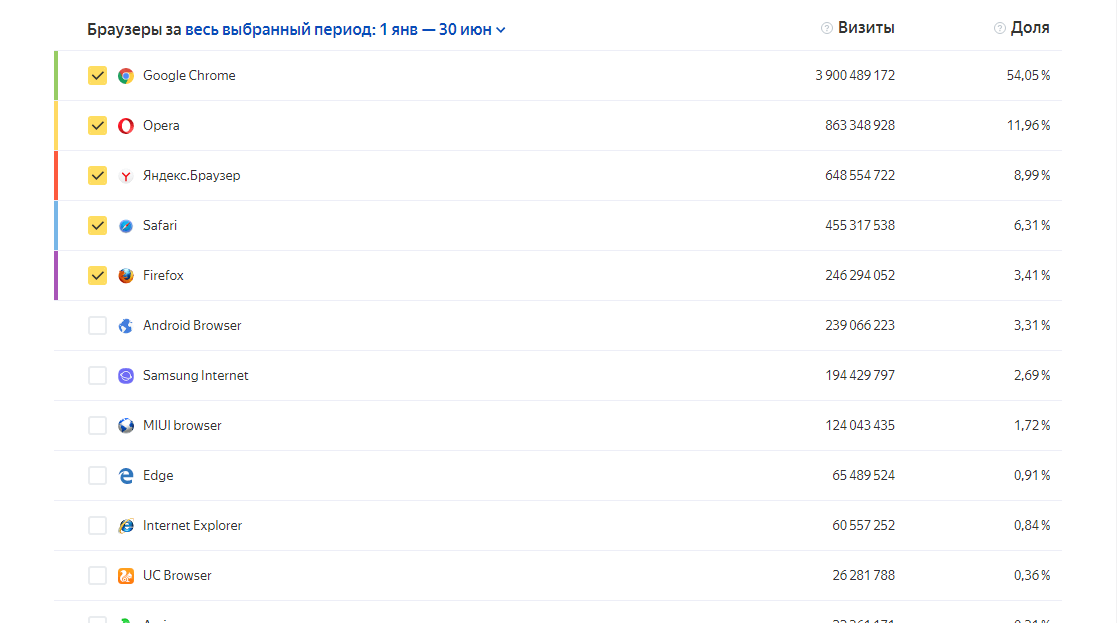Click the green color bar beside Google Chrome
The width and height of the screenshot is (1117, 623).
click(56, 76)
